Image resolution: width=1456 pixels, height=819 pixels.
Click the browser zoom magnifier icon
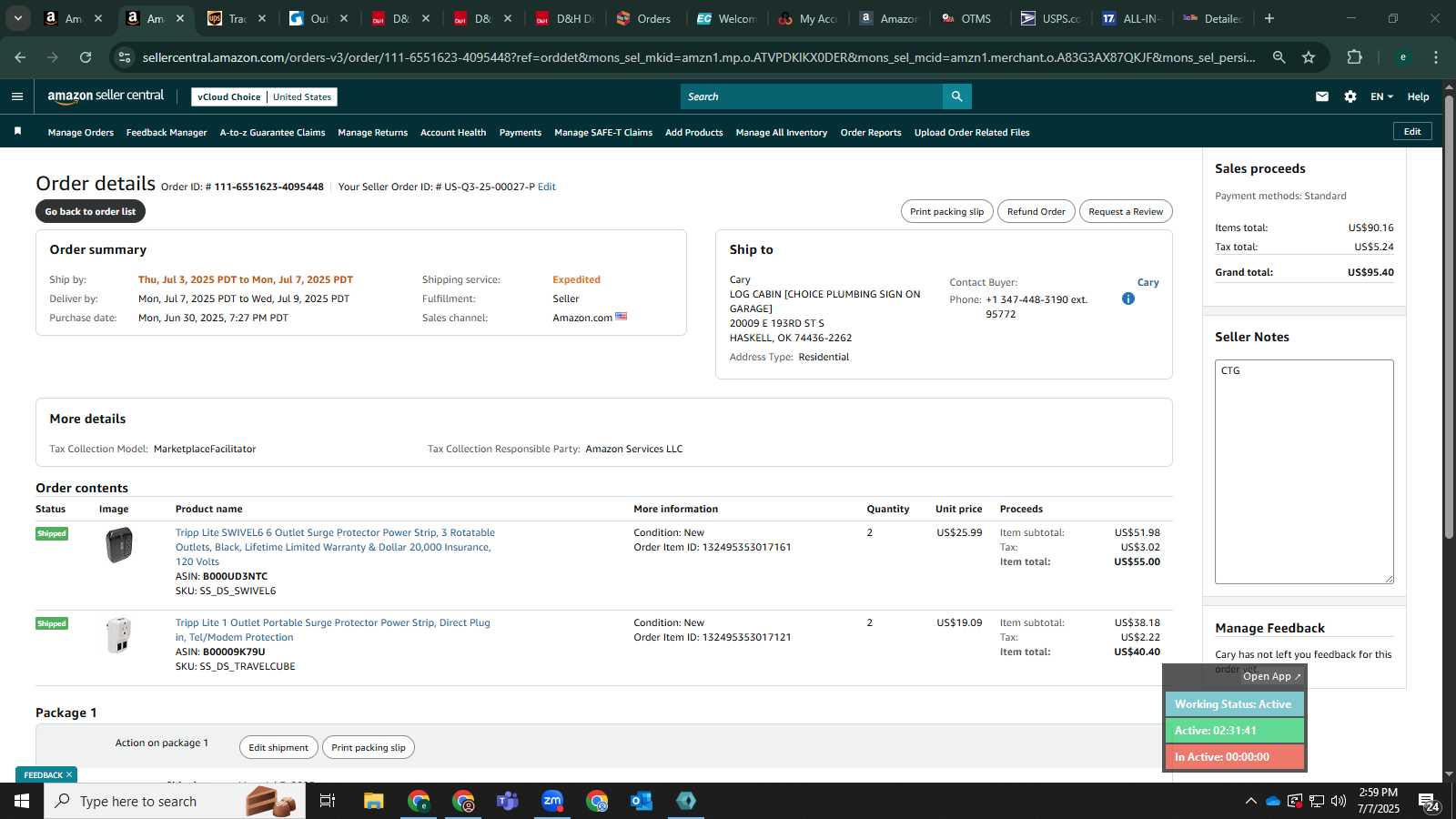(x=1279, y=57)
